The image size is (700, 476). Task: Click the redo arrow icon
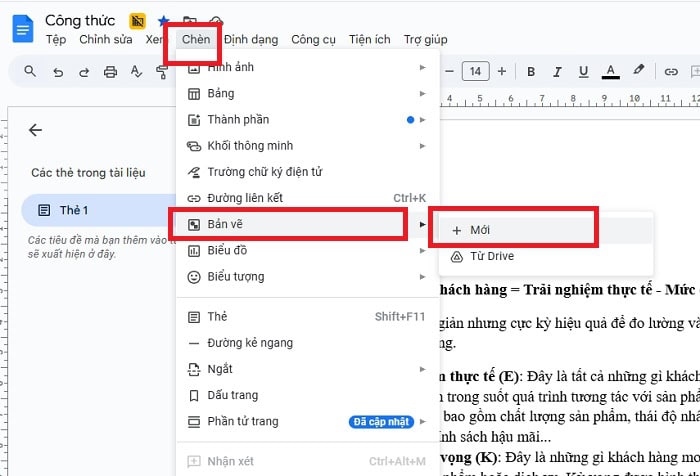pos(84,72)
